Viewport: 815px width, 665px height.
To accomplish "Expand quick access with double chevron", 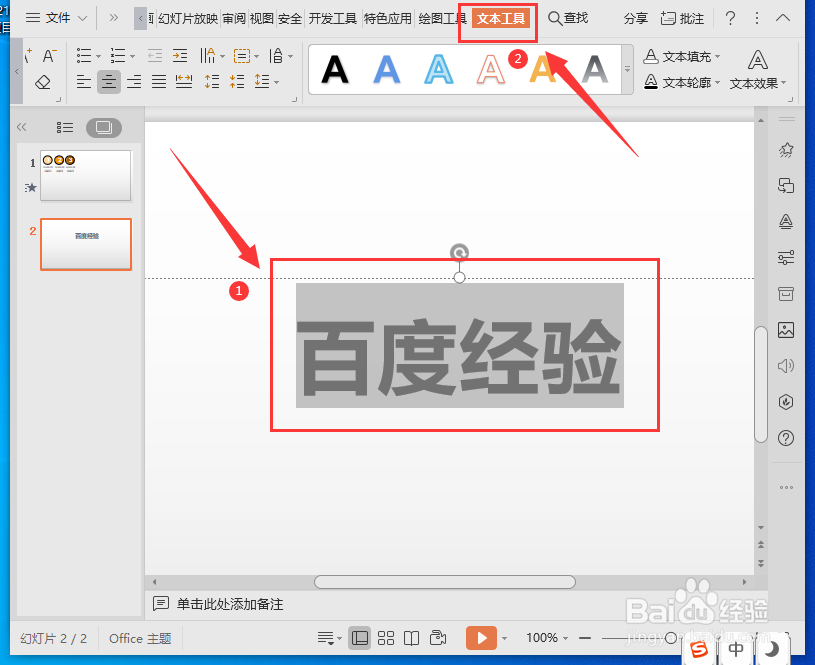I will (x=114, y=18).
